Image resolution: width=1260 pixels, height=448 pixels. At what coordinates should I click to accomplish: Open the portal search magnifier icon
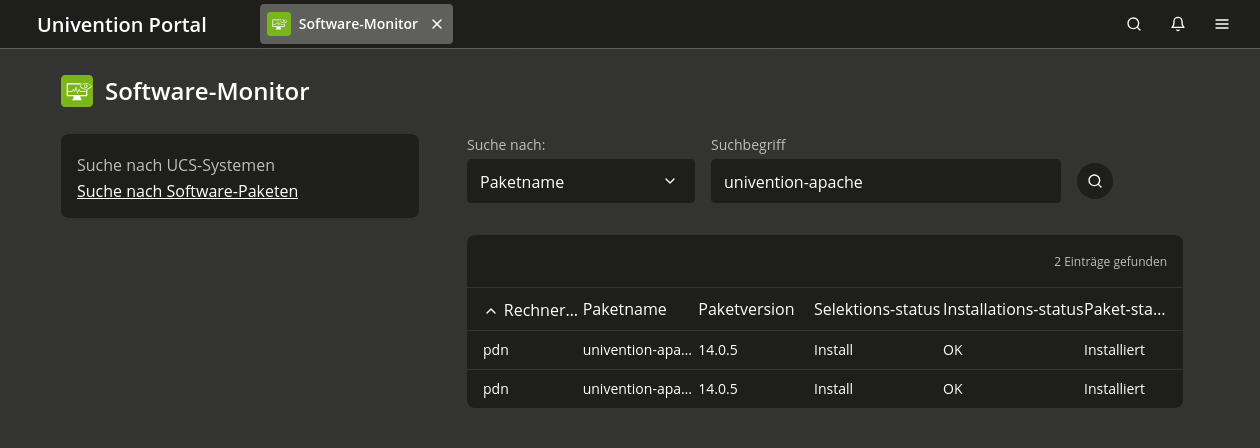tap(1134, 24)
